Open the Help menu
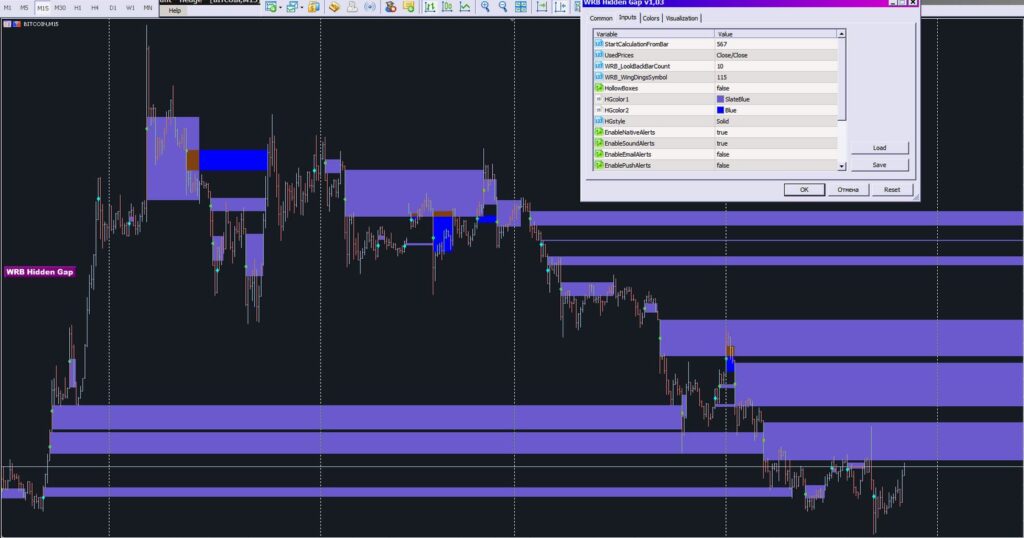 tap(174, 10)
